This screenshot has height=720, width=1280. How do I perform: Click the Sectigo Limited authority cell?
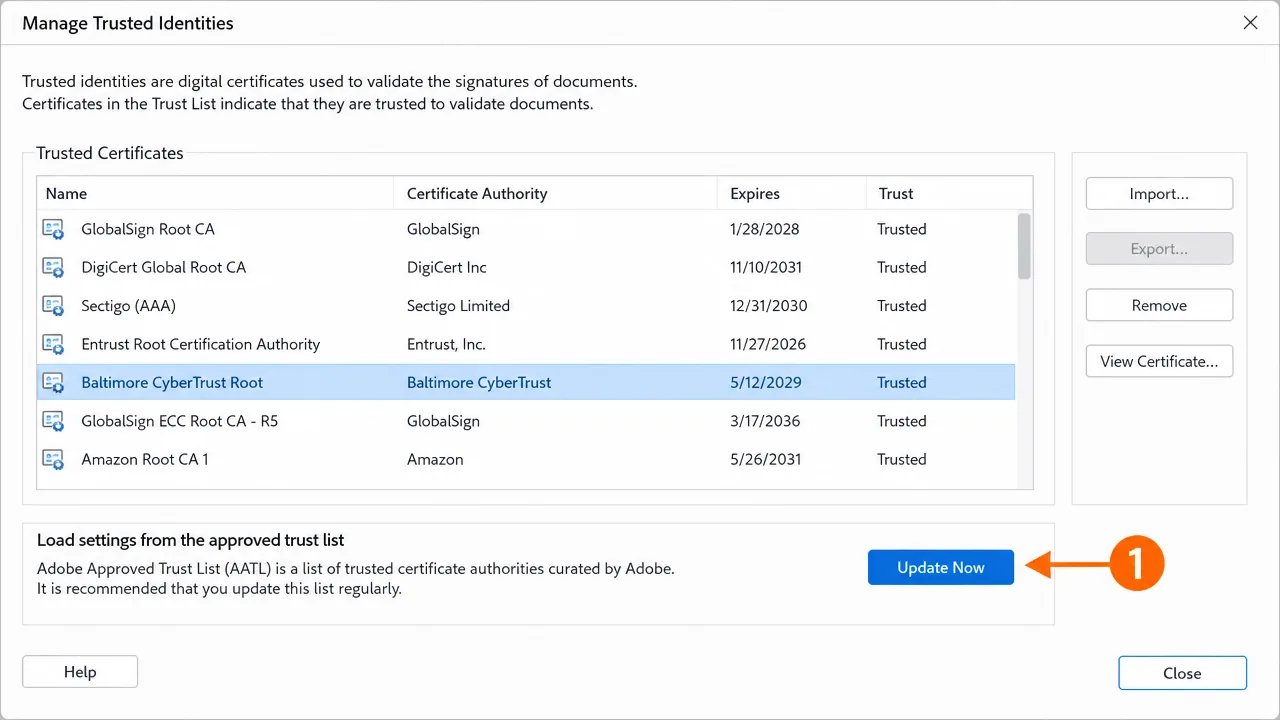(458, 306)
